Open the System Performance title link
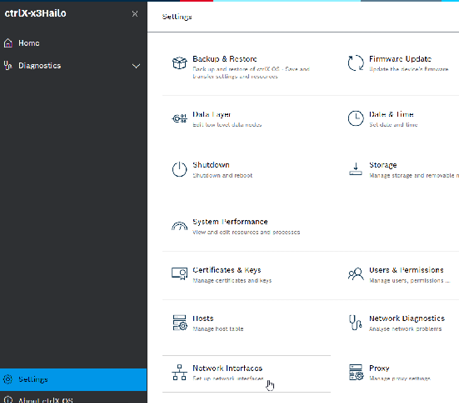The width and height of the screenshot is (459, 403). (230, 222)
